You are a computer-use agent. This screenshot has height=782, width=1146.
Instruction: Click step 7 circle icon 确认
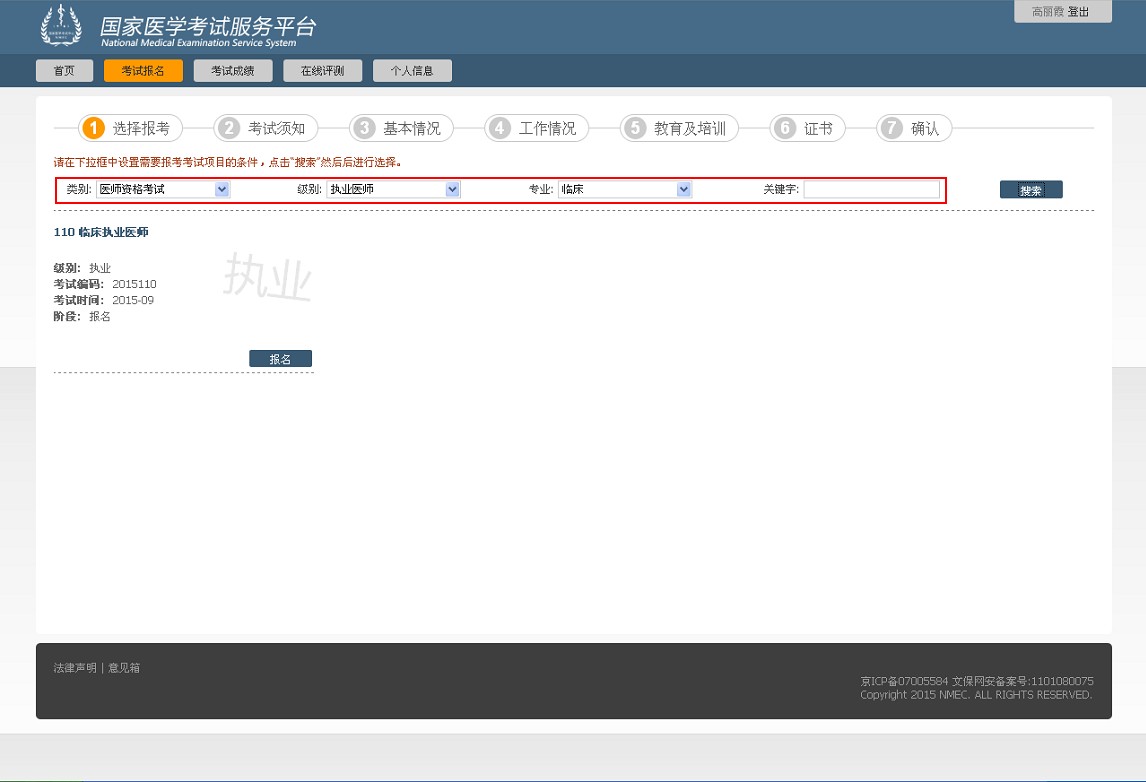[x=891, y=128]
